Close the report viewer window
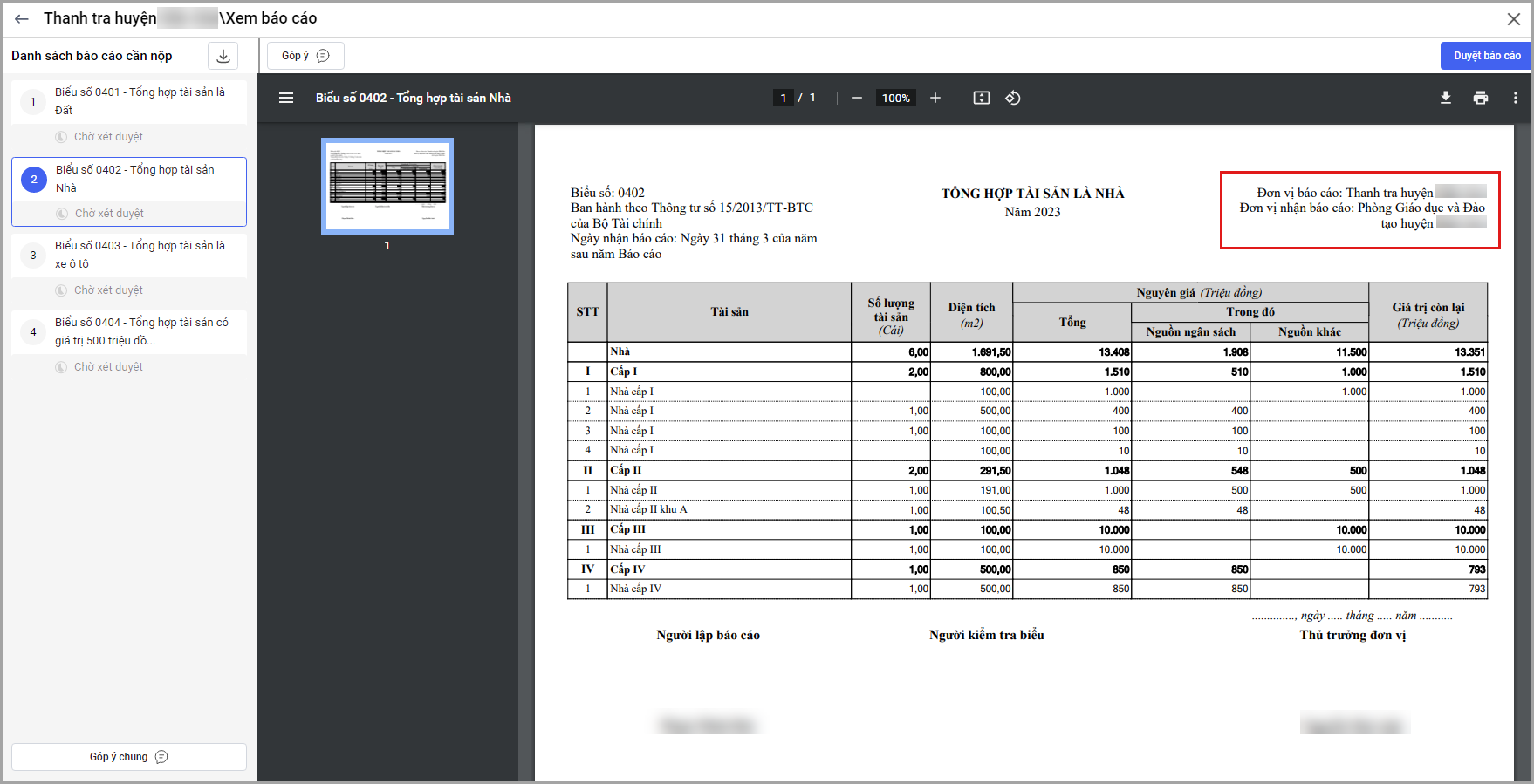 click(1514, 18)
